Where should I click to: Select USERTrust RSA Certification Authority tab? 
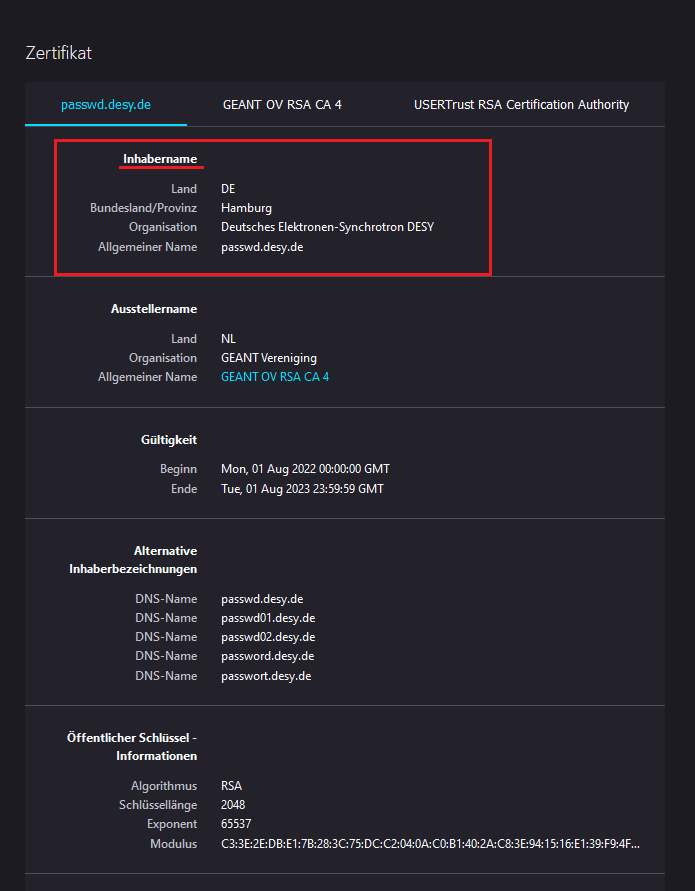click(521, 105)
